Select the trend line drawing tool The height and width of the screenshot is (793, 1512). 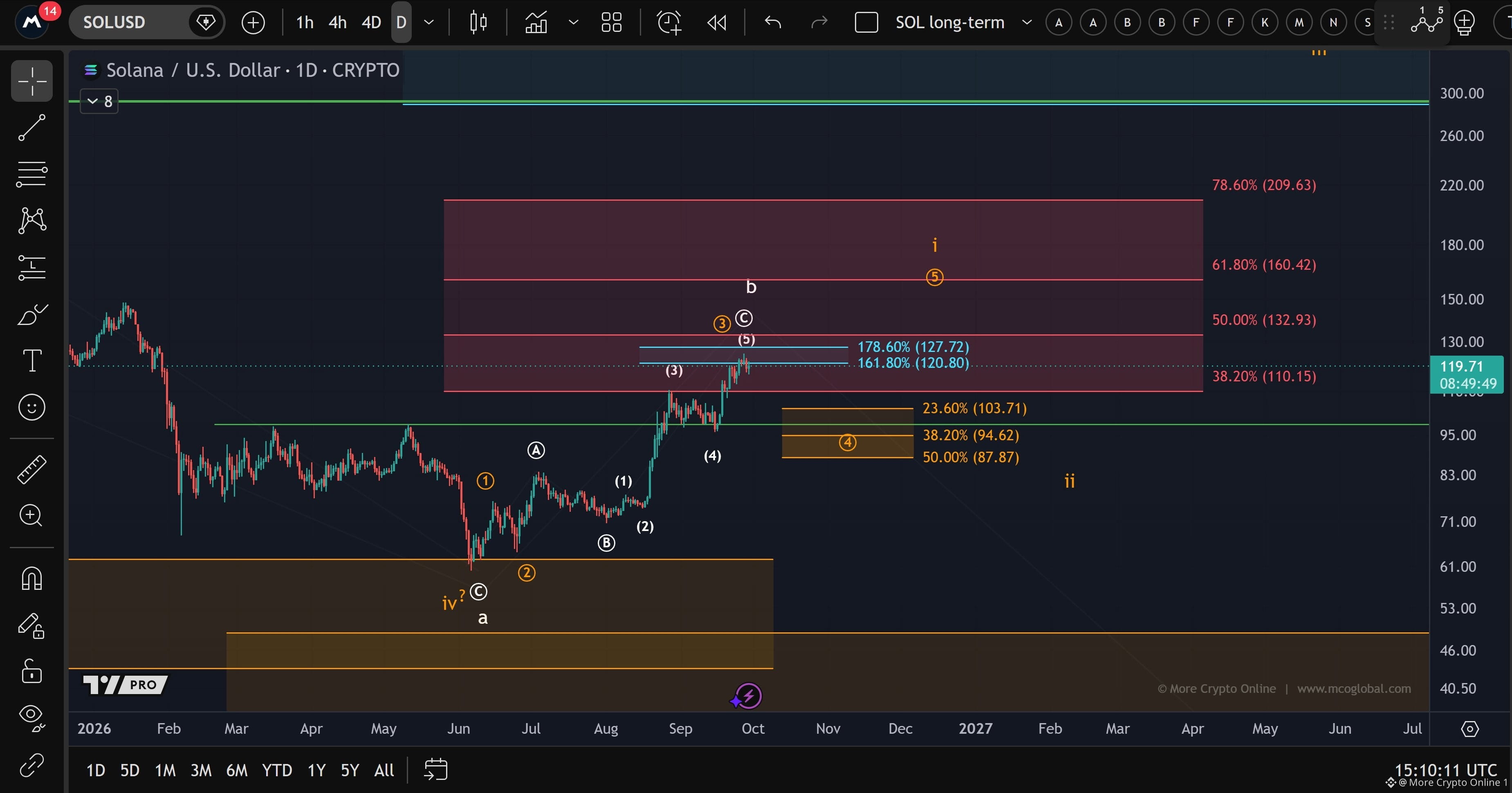click(32, 128)
